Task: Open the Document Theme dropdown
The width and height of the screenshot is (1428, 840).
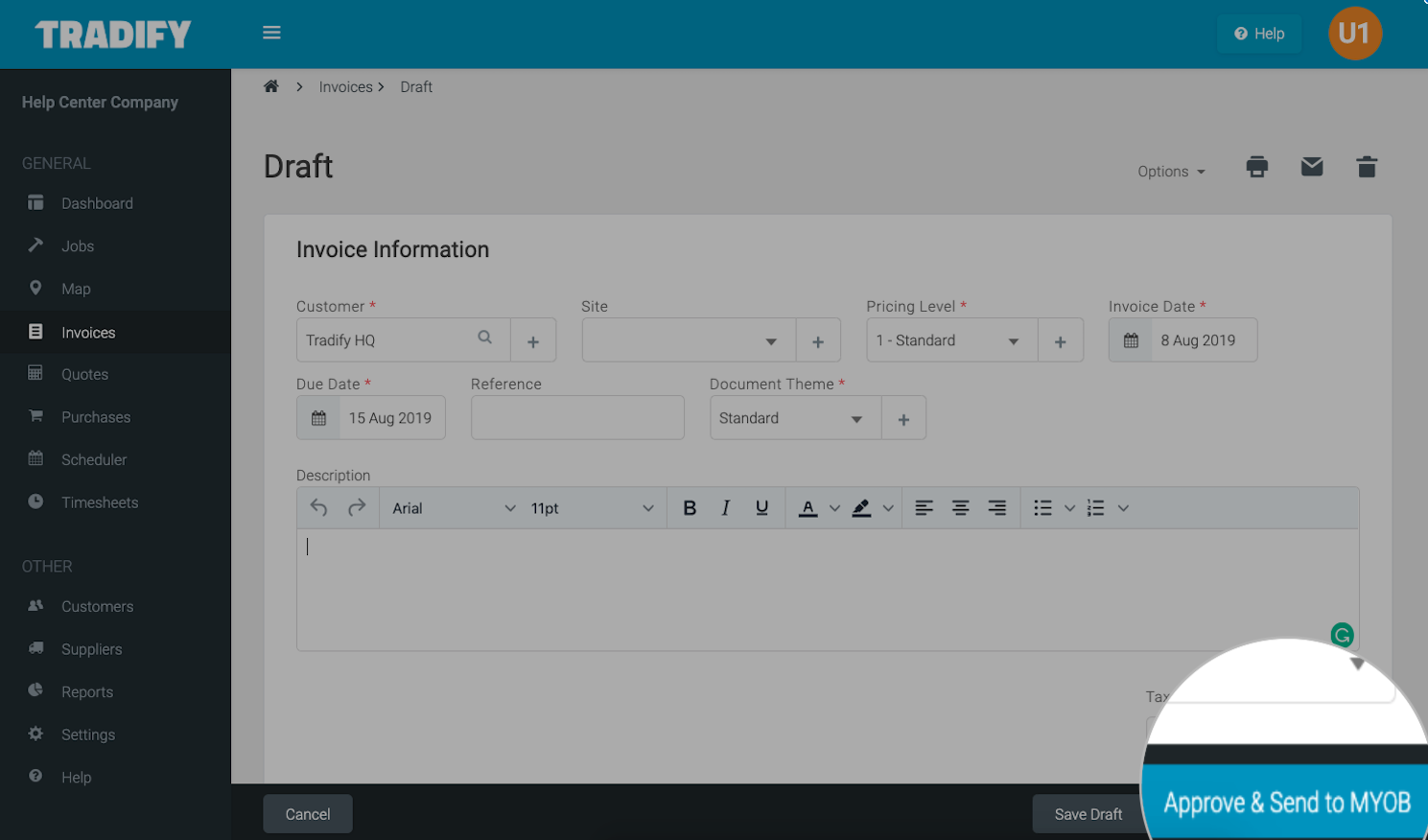Action: (795, 418)
